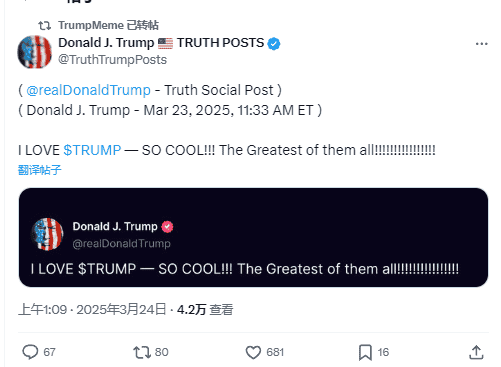501x367 pixels.
Task: Like the post with heart icon
Action: (253, 352)
